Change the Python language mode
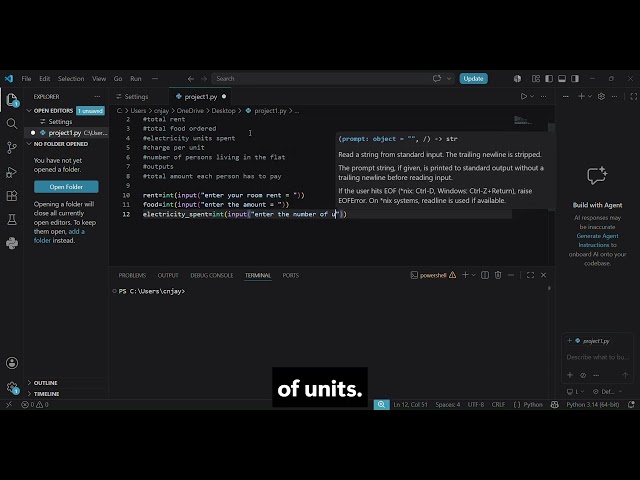This screenshot has height=480, width=640. point(533,404)
